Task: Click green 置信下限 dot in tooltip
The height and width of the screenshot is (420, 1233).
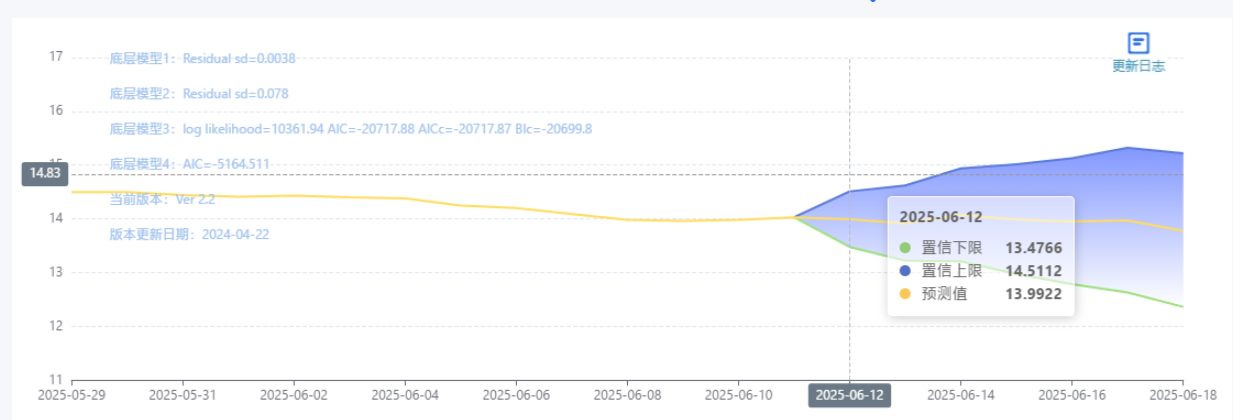Action: click(906, 248)
